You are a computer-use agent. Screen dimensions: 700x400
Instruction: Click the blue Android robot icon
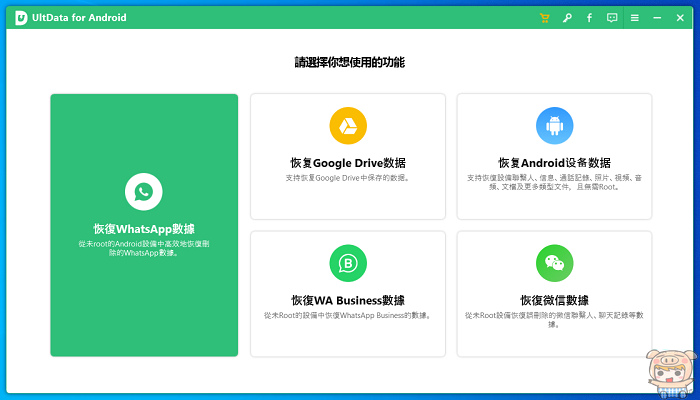(554, 125)
